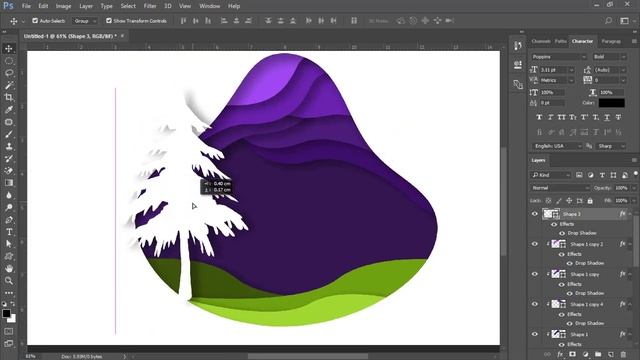
Task: Hide the Shape 1 copy 2 layer
Action: tap(535, 244)
